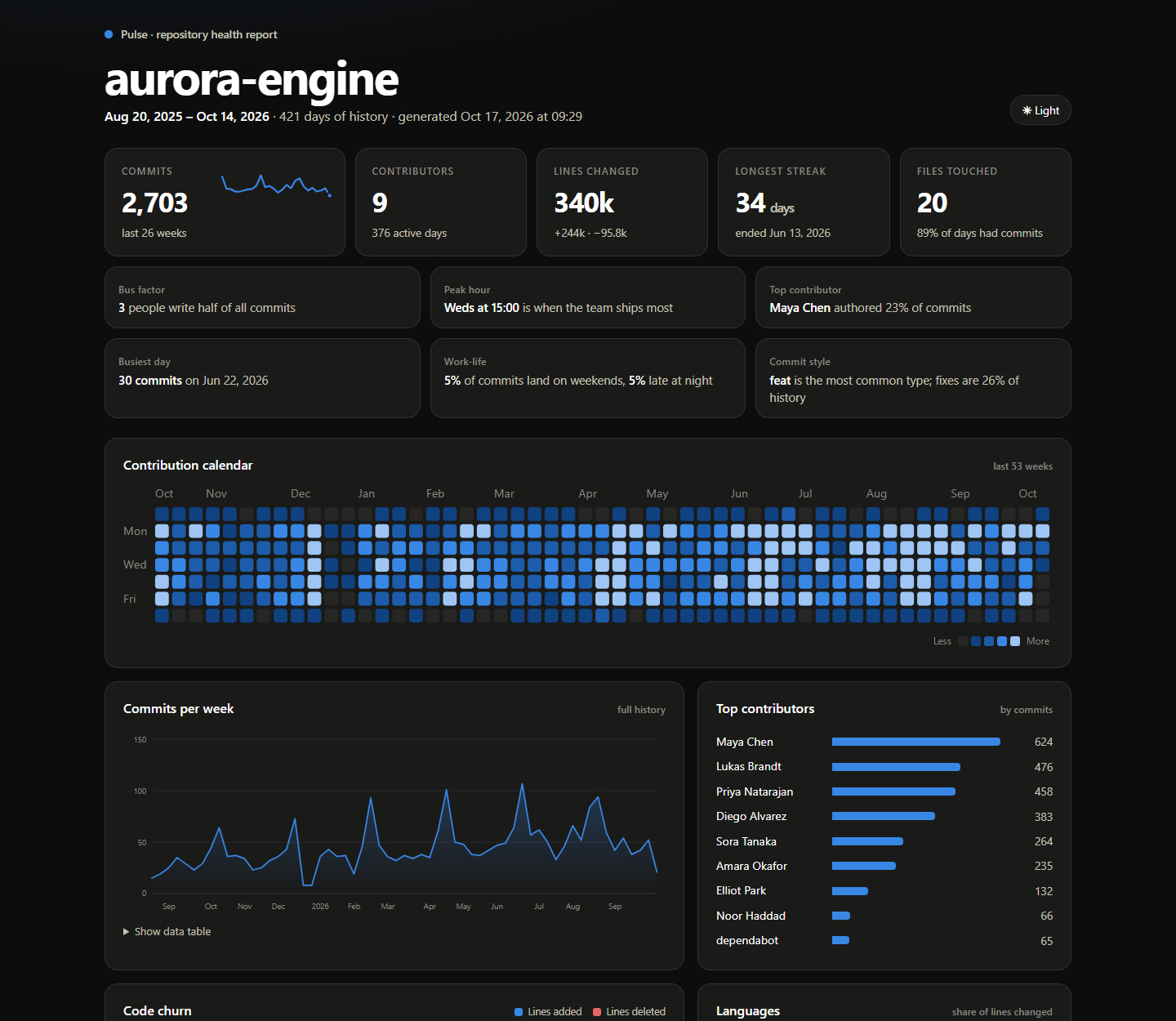The height and width of the screenshot is (1021, 1176).
Task: Click the Commit style insight card
Action: pos(913,378)
